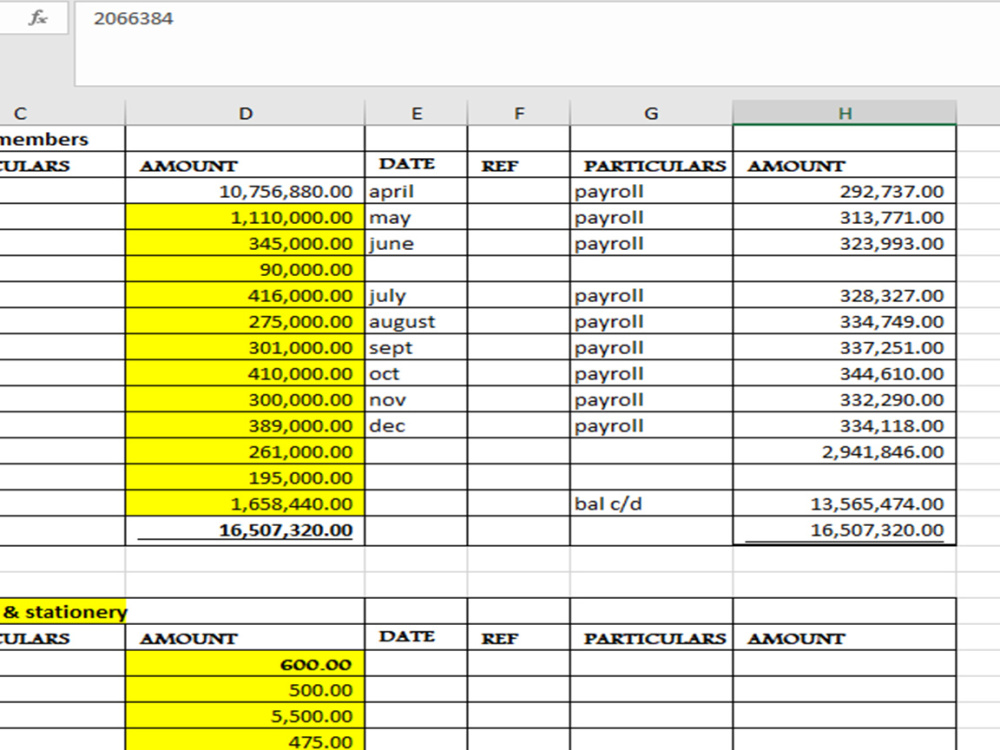Select the first table's AMOUNT header in column D

coord(246,165)
